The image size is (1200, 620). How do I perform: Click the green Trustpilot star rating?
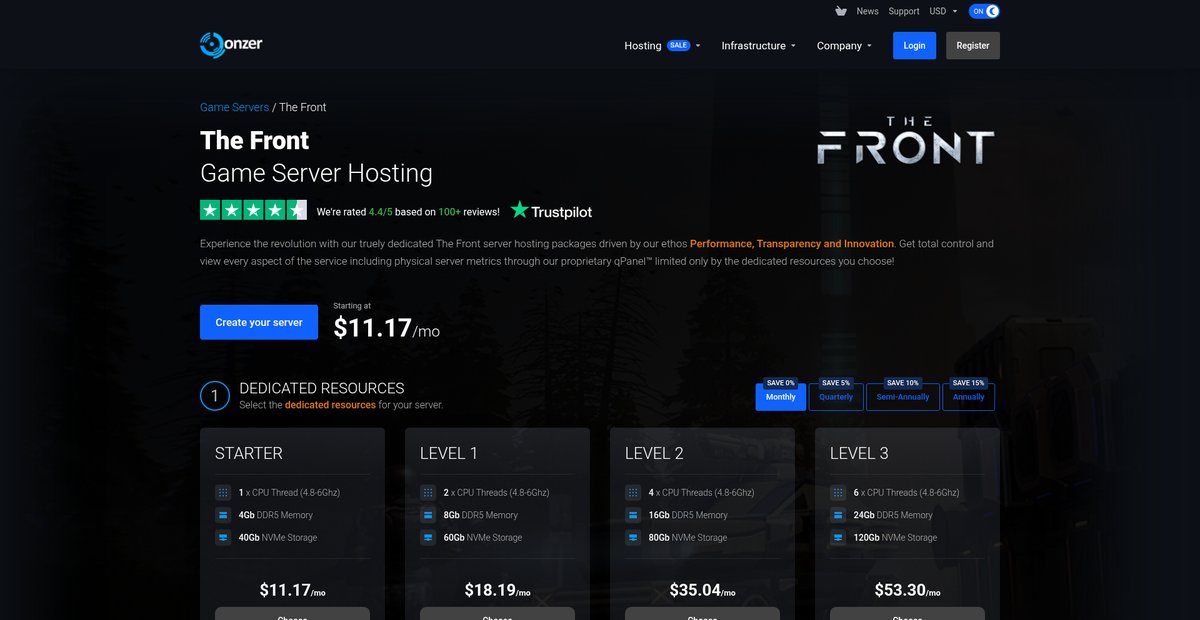pos(254,210)
